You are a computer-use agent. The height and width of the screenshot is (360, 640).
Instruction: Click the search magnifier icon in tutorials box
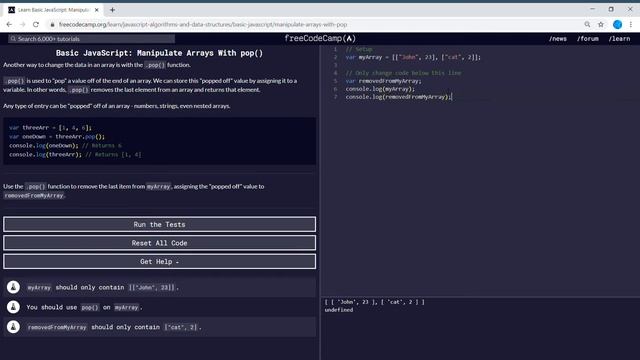pos(13,39)
